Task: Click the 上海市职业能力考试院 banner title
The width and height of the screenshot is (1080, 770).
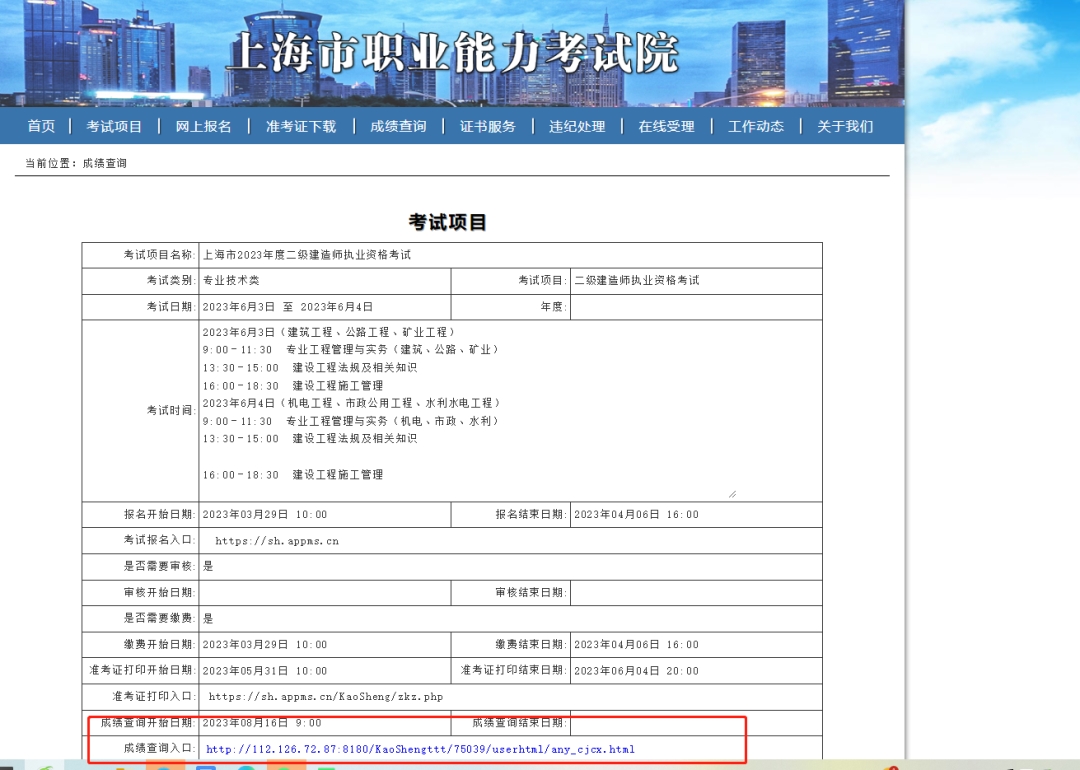Action: (453, 52)
